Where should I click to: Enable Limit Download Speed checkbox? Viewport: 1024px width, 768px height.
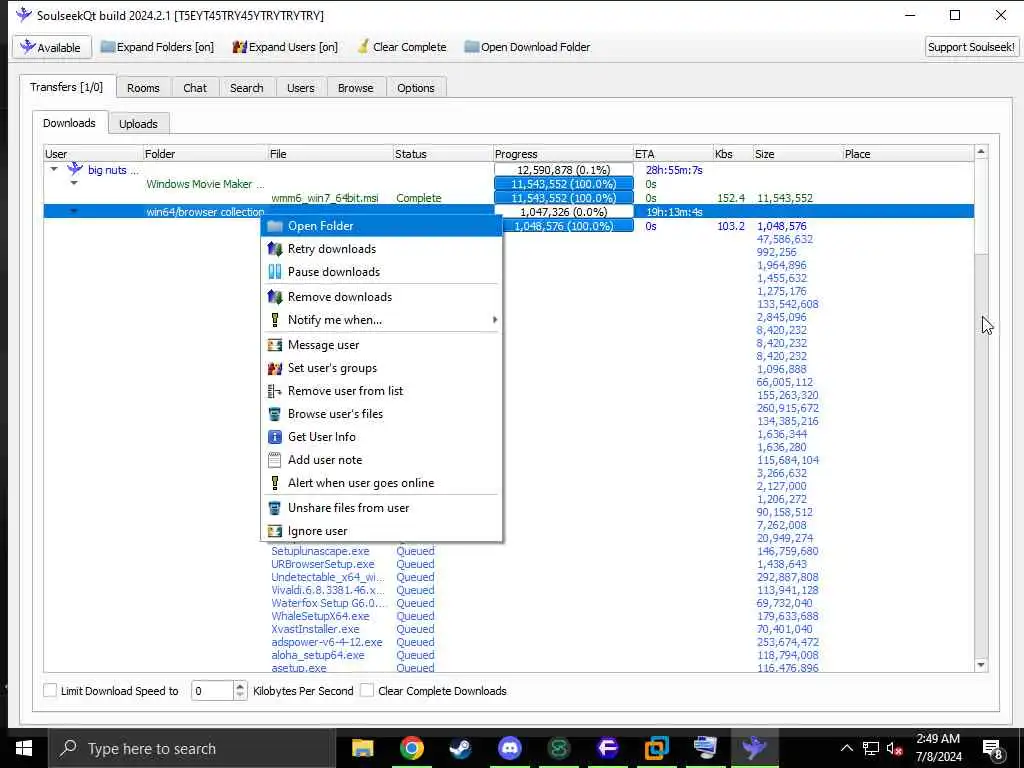pos(50,690)
